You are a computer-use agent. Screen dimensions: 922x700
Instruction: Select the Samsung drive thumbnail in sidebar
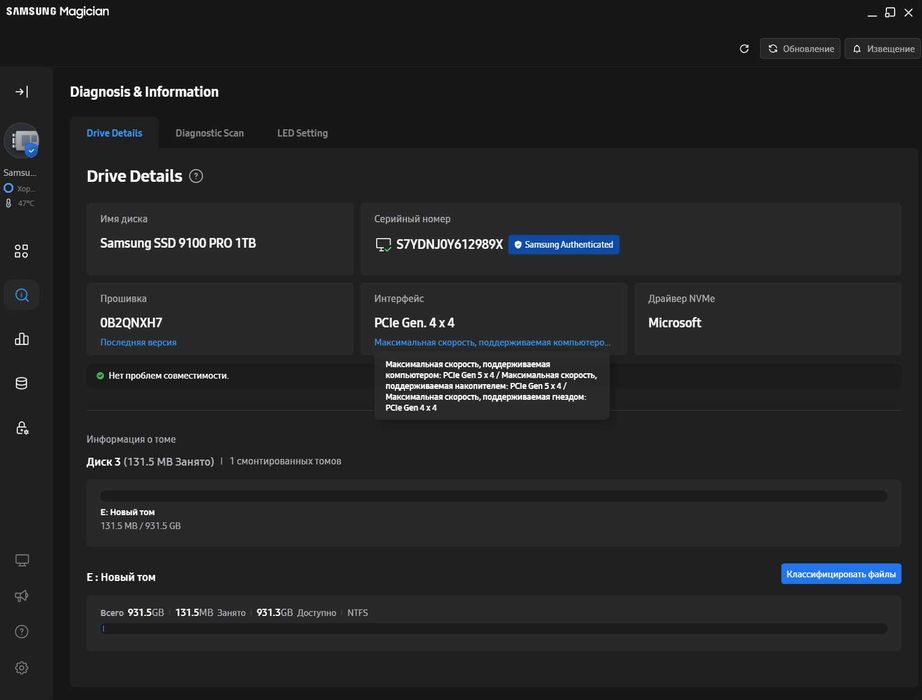point(21,141)
